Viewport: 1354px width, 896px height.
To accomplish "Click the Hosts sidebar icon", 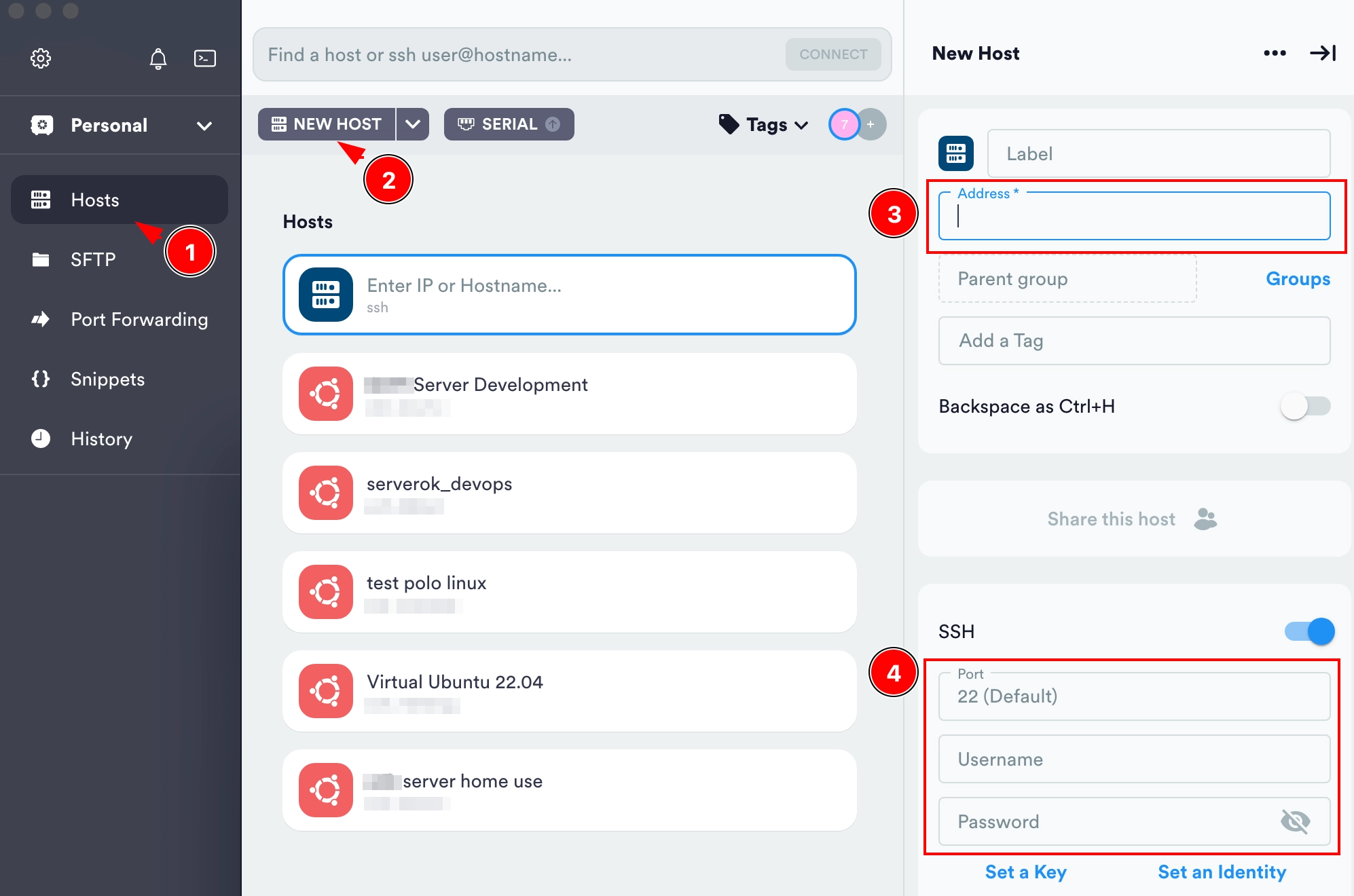I will [x=41, y=199].
